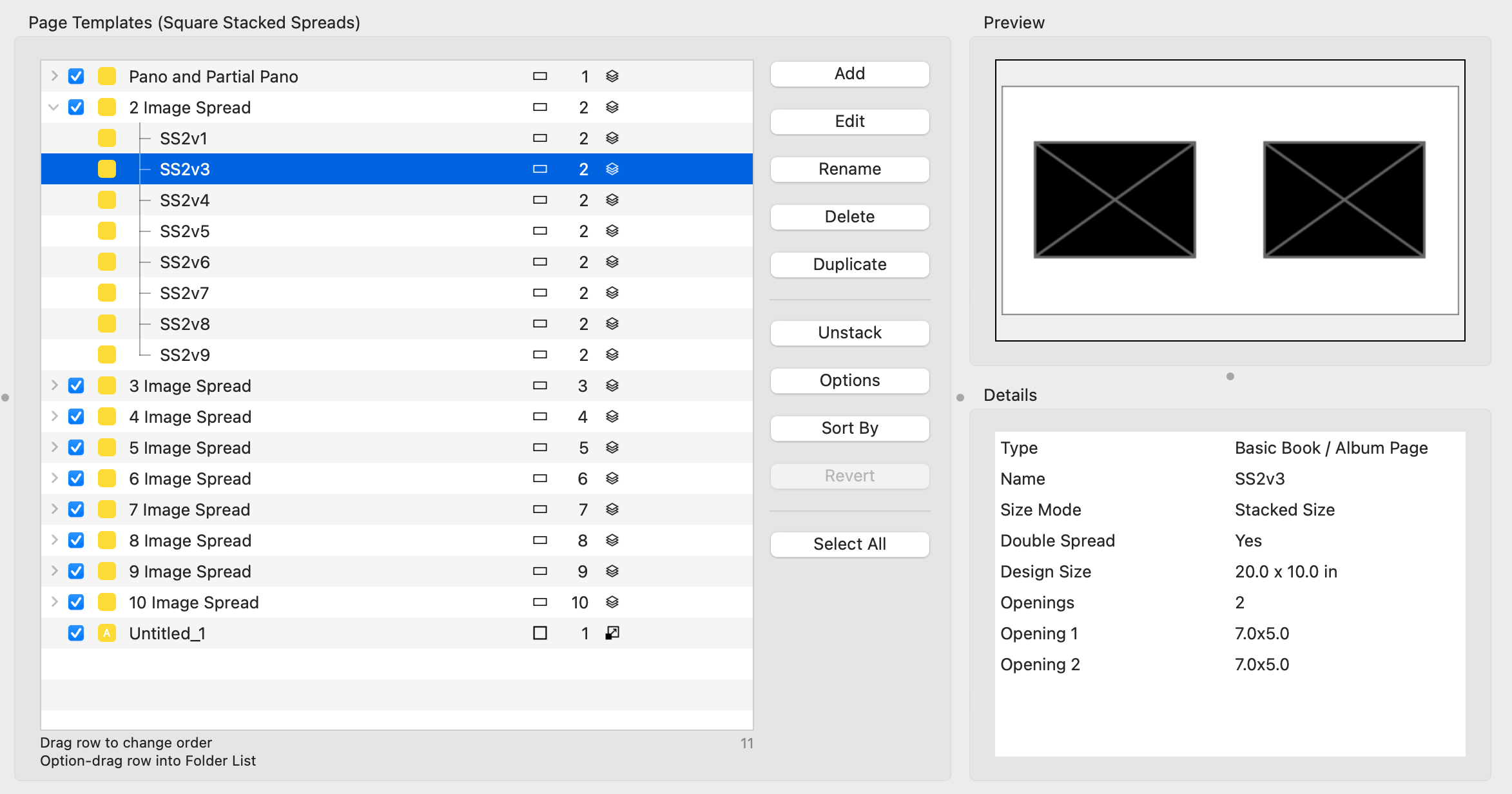Click the layers icon on 10 Image Spread row
Image resolution: width=1512 pixels, height=794 pixels.
coord(612,602)
